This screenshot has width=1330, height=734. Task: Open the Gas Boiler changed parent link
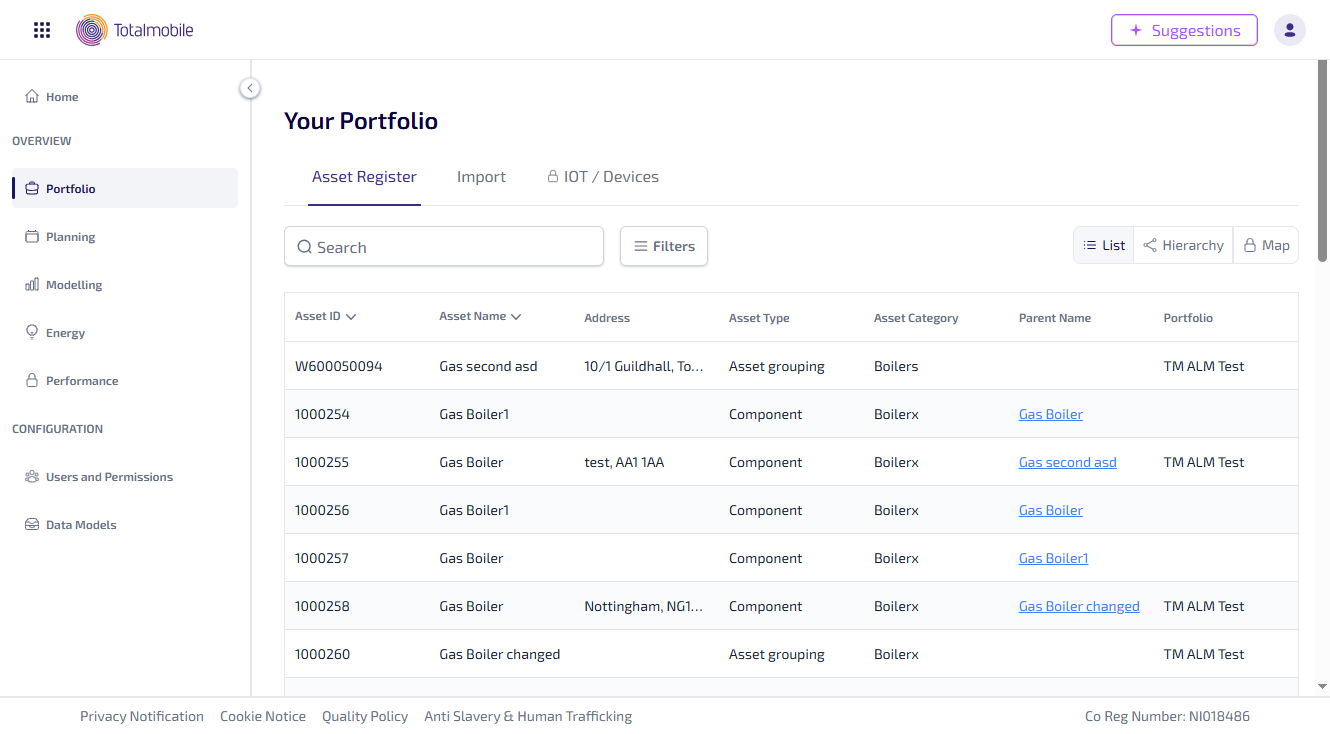point(1078,606)
